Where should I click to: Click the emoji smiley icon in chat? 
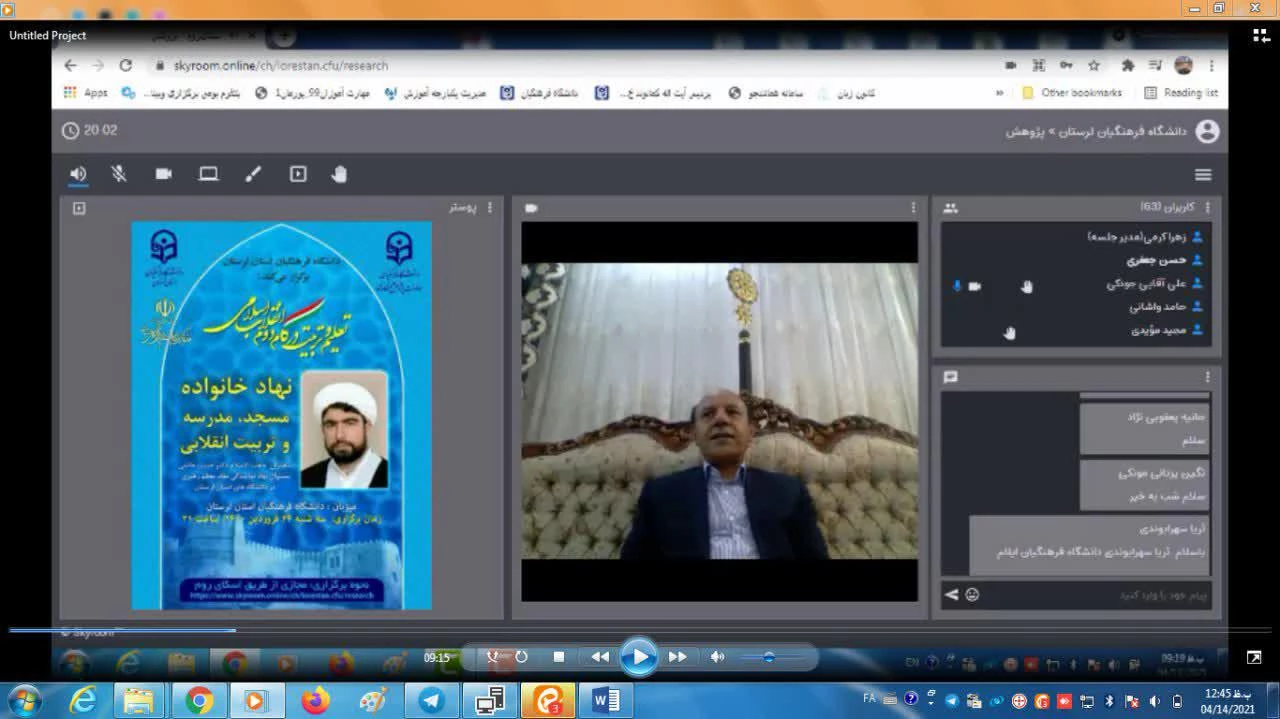[x=972, y=595]
